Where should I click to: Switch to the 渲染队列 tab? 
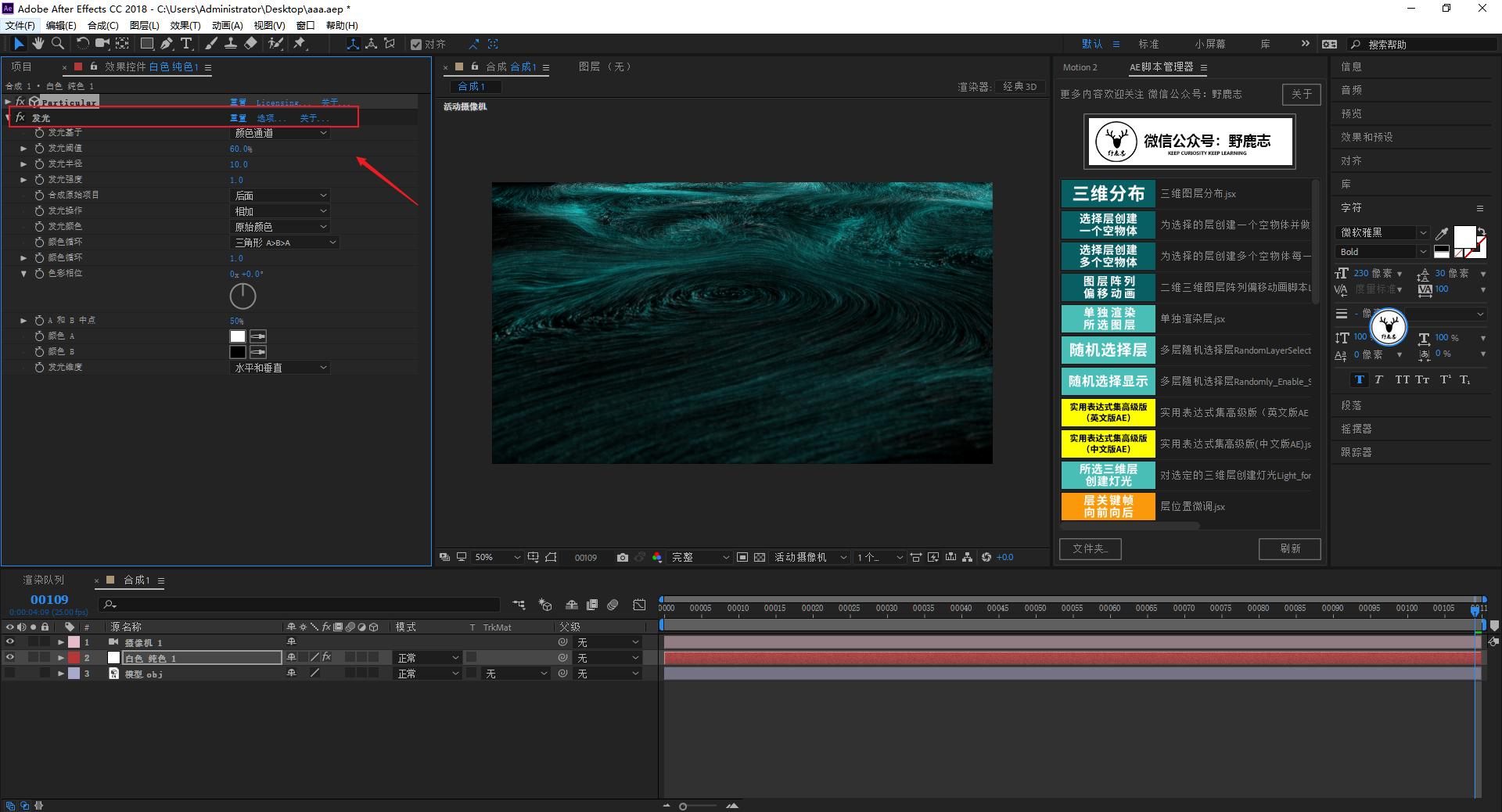click(x=44, y=580)
